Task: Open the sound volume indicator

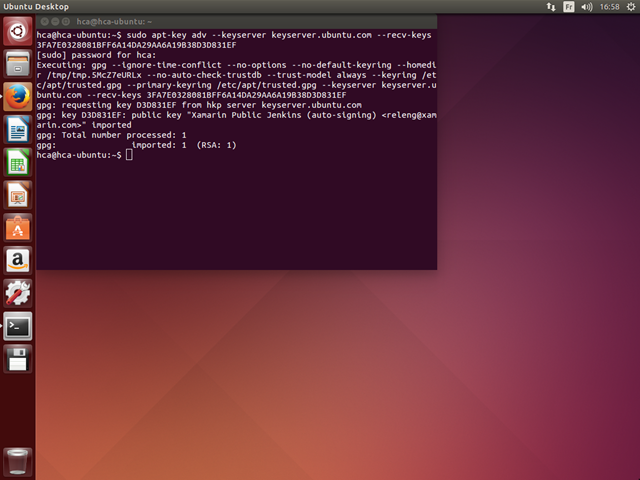Action: click(587, 7)
